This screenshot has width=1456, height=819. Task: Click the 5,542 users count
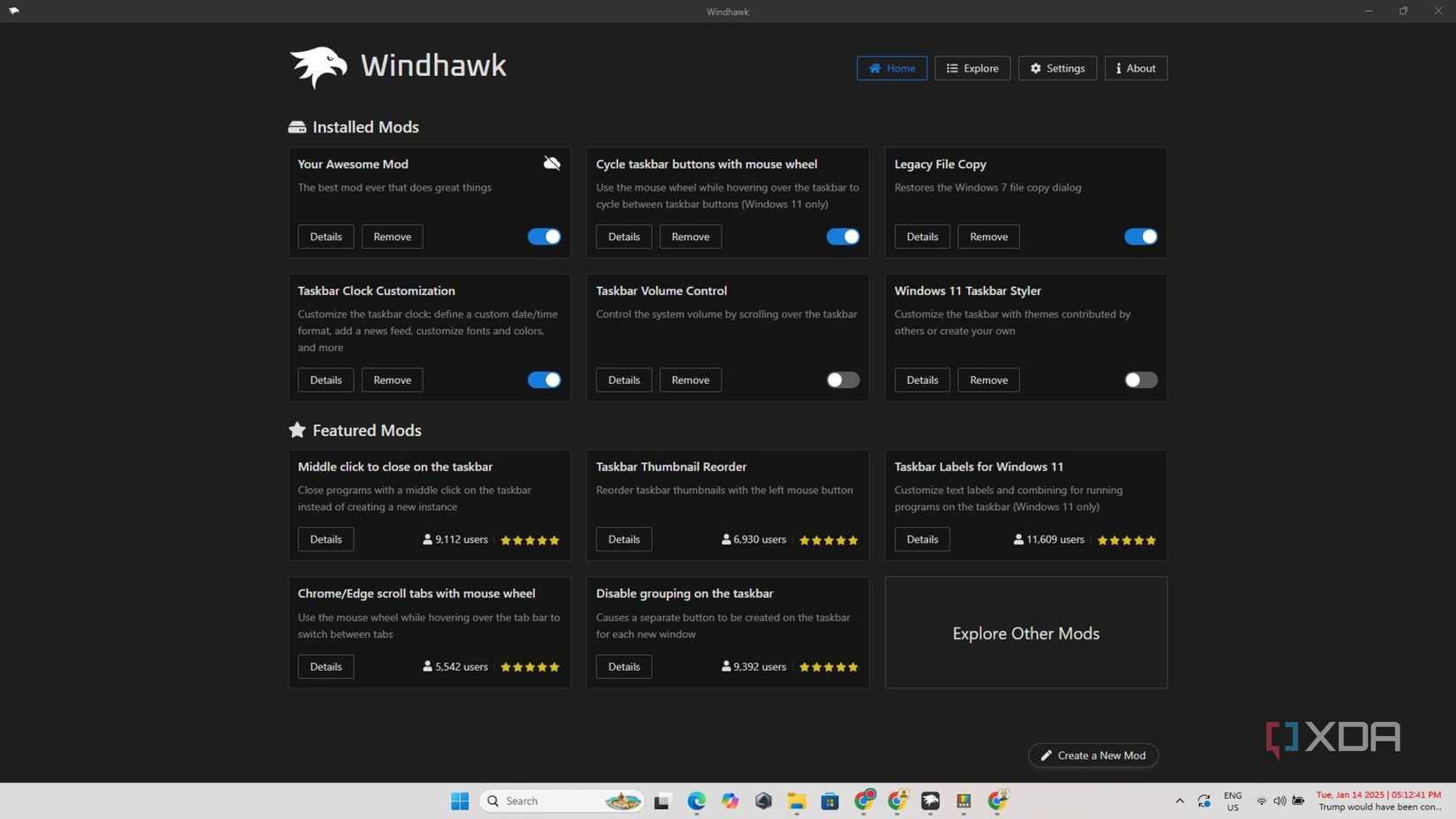tap(455, 666)
